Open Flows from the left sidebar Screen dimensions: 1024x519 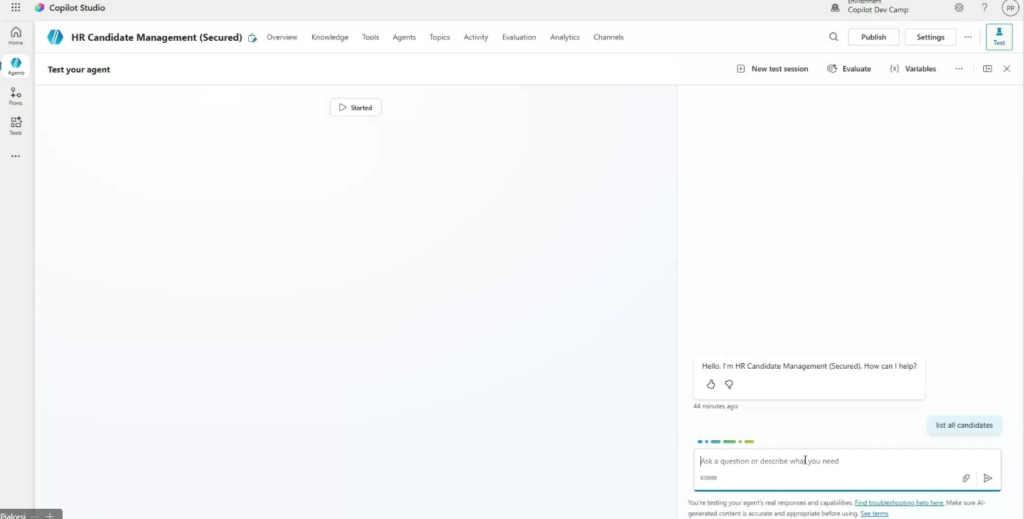(x=16, y=96)
